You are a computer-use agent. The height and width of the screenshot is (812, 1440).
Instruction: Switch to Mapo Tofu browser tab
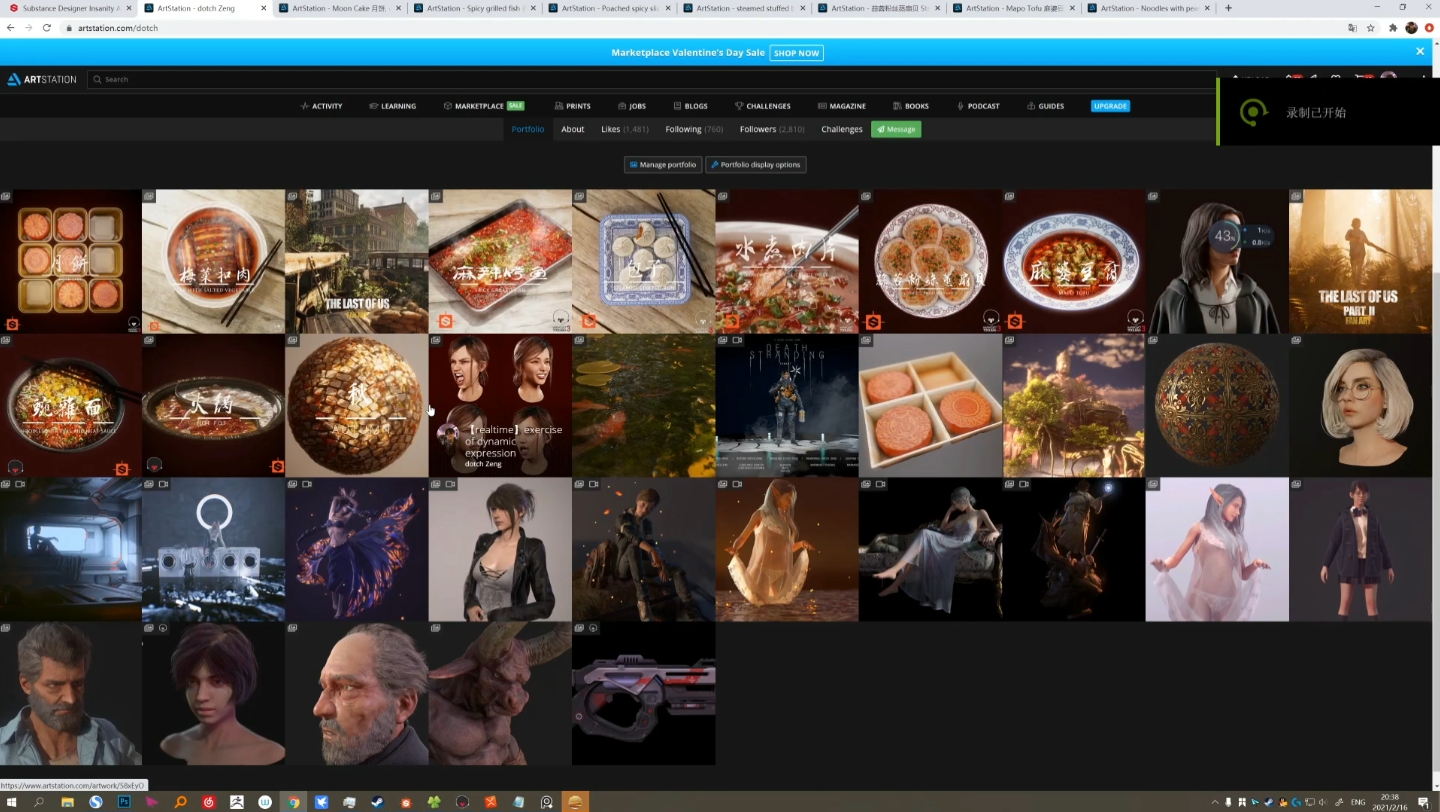[x=1011, y=8]
